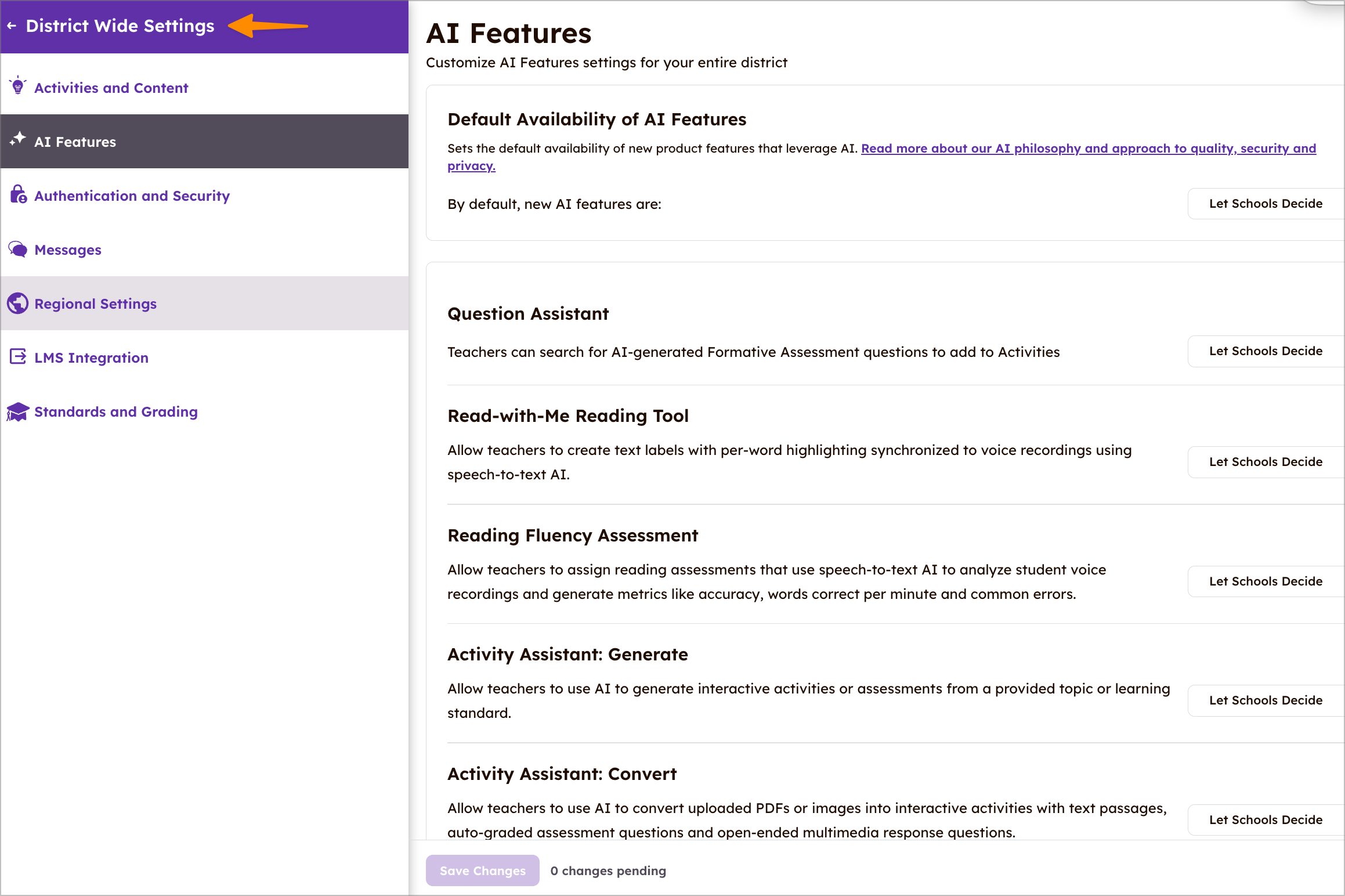Click the sparkle icon for AI Features
Screen dimensions: 1345x896
coord(18,139)
